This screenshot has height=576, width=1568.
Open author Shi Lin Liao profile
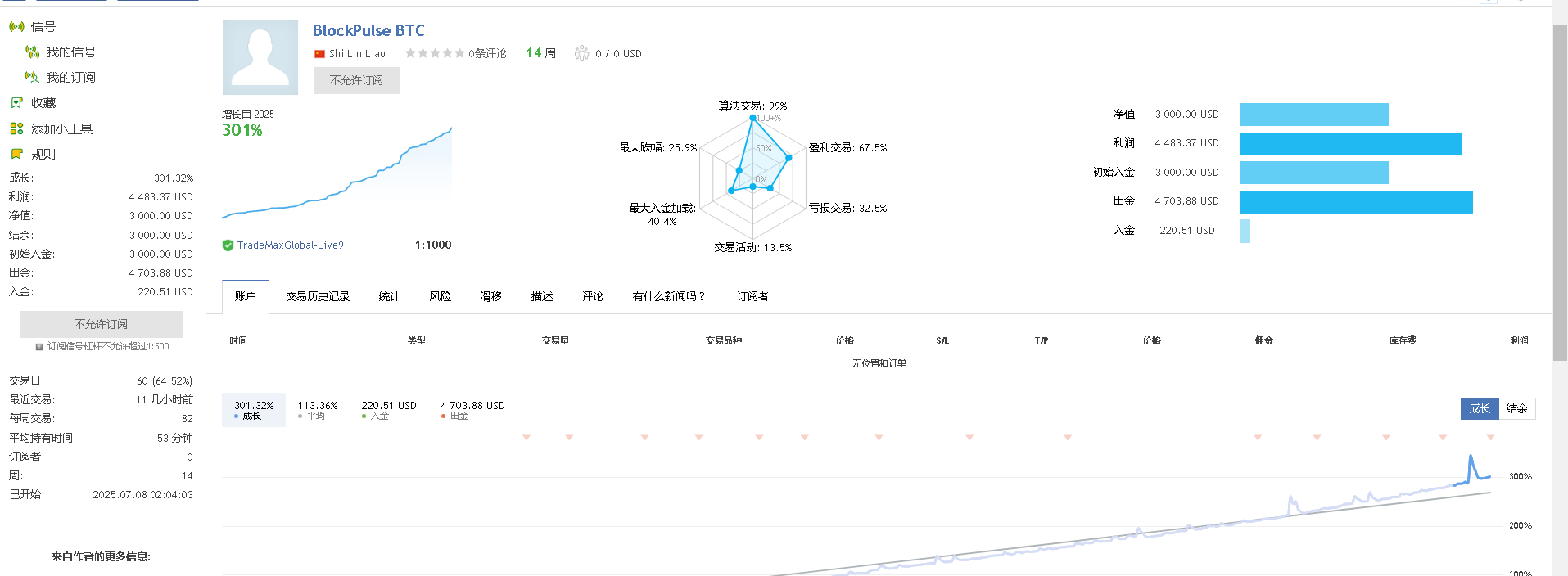[x=357, y=54]
